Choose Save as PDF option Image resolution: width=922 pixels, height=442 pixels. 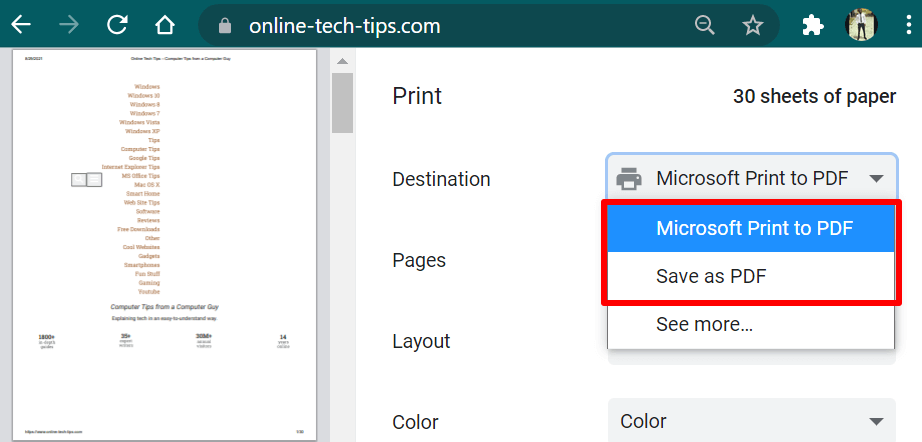pyautogui.click(x=711, y=276)
